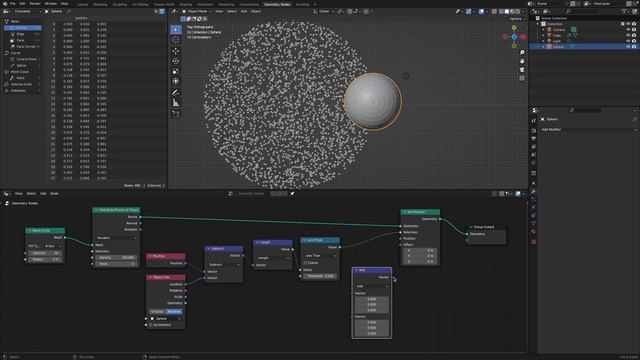Select the Move tool in viewport toolbar
Image resolution: width=640 pixels, height=360 pixels.
click(176, 51)
